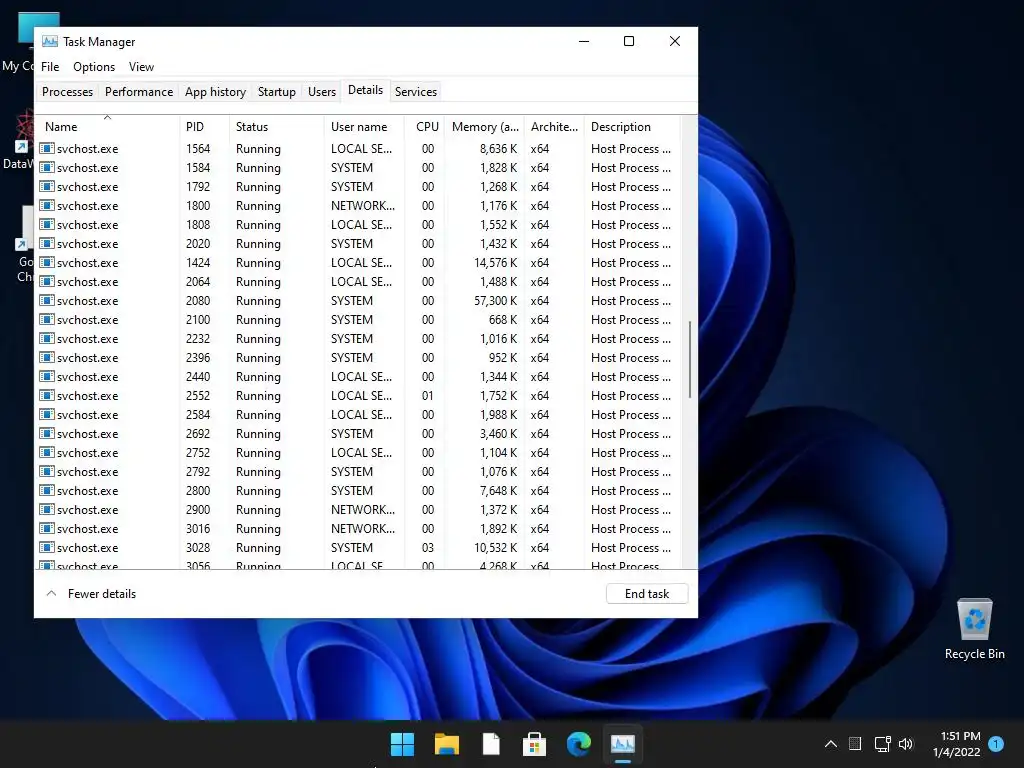The width and height of the screenshot is (1024, 768).
Task: Sort by the Name column header
Action: pyautogui.click(x=108, y=127)
